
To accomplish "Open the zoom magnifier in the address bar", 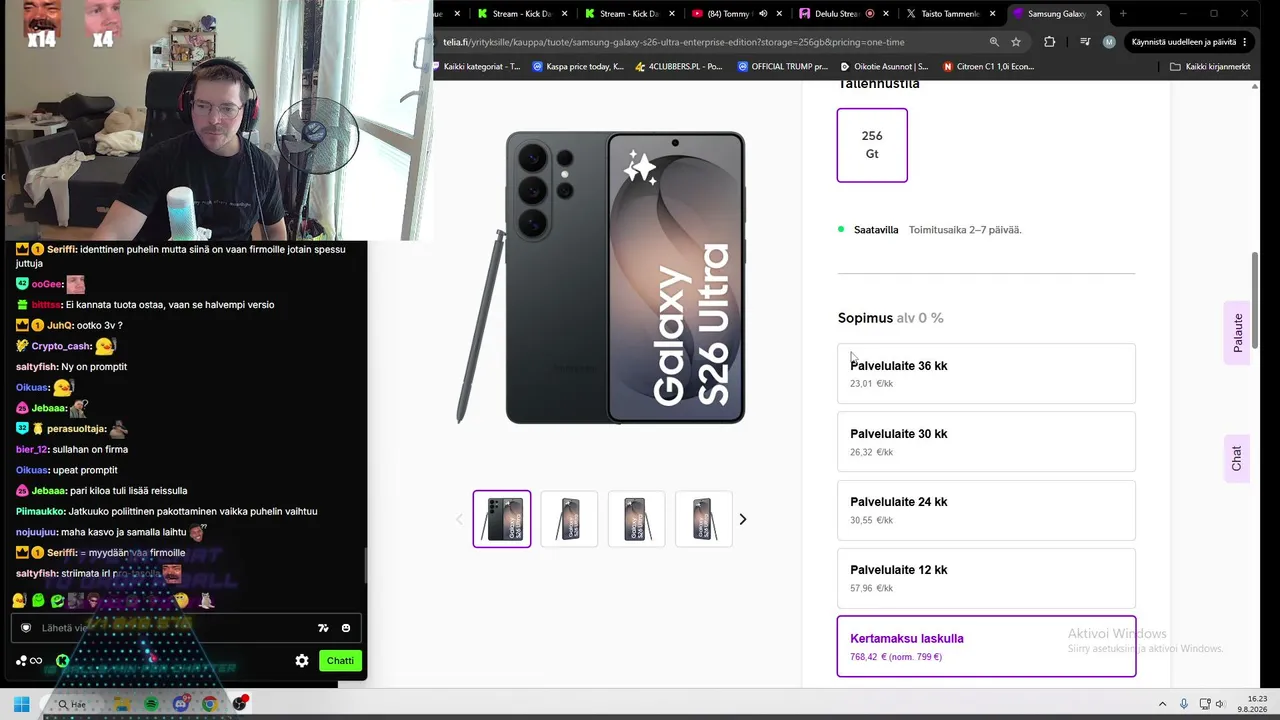I will (994, 42).
